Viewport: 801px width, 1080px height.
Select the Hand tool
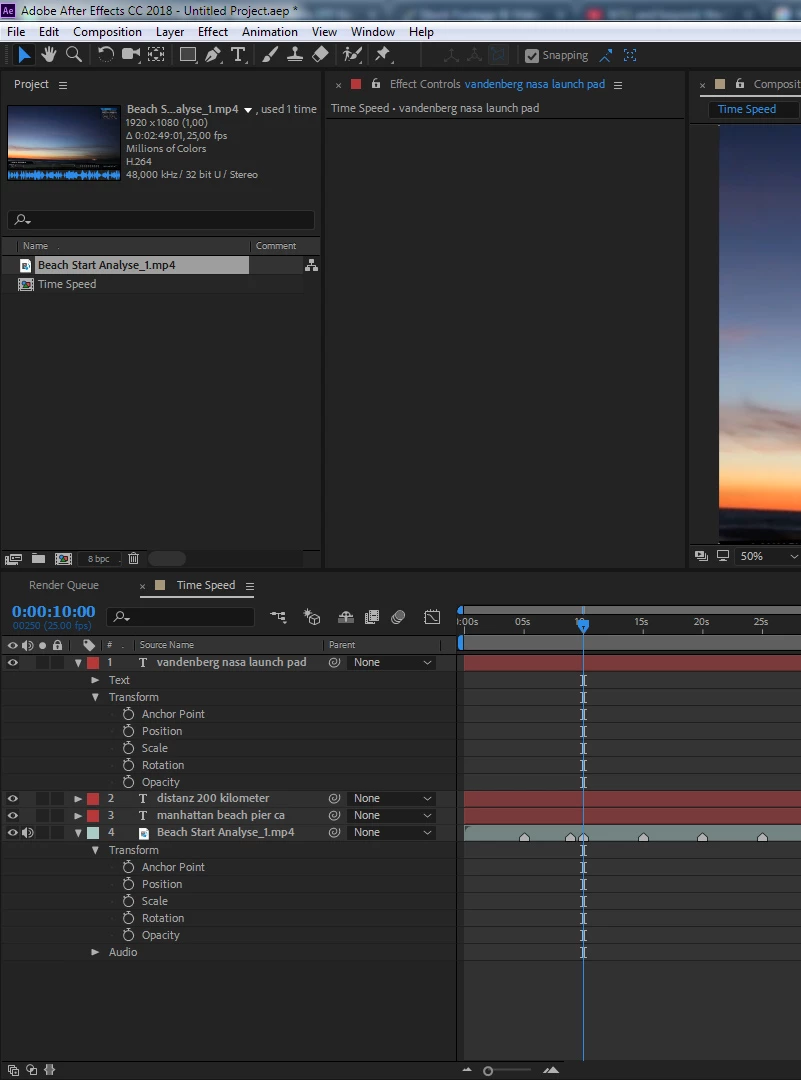point(48,55)
